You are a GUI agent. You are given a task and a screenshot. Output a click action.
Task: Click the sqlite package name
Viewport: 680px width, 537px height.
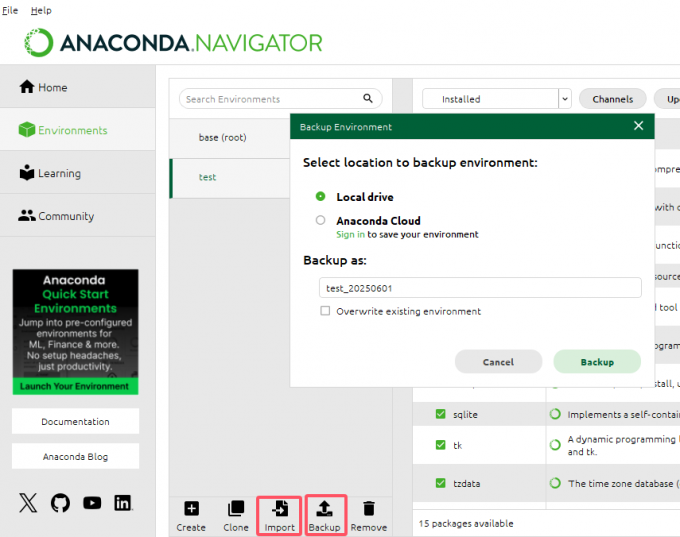465,414
